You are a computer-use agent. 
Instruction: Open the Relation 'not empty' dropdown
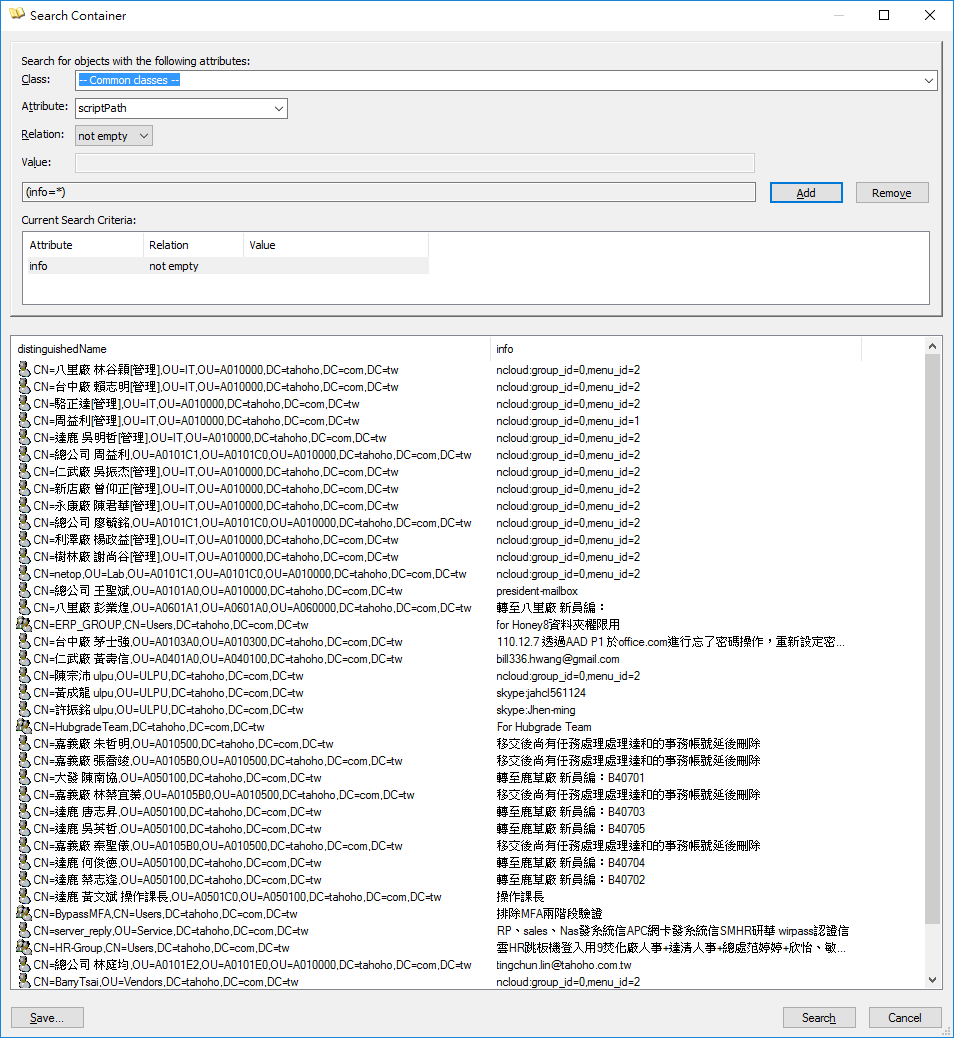coord(144,136)
